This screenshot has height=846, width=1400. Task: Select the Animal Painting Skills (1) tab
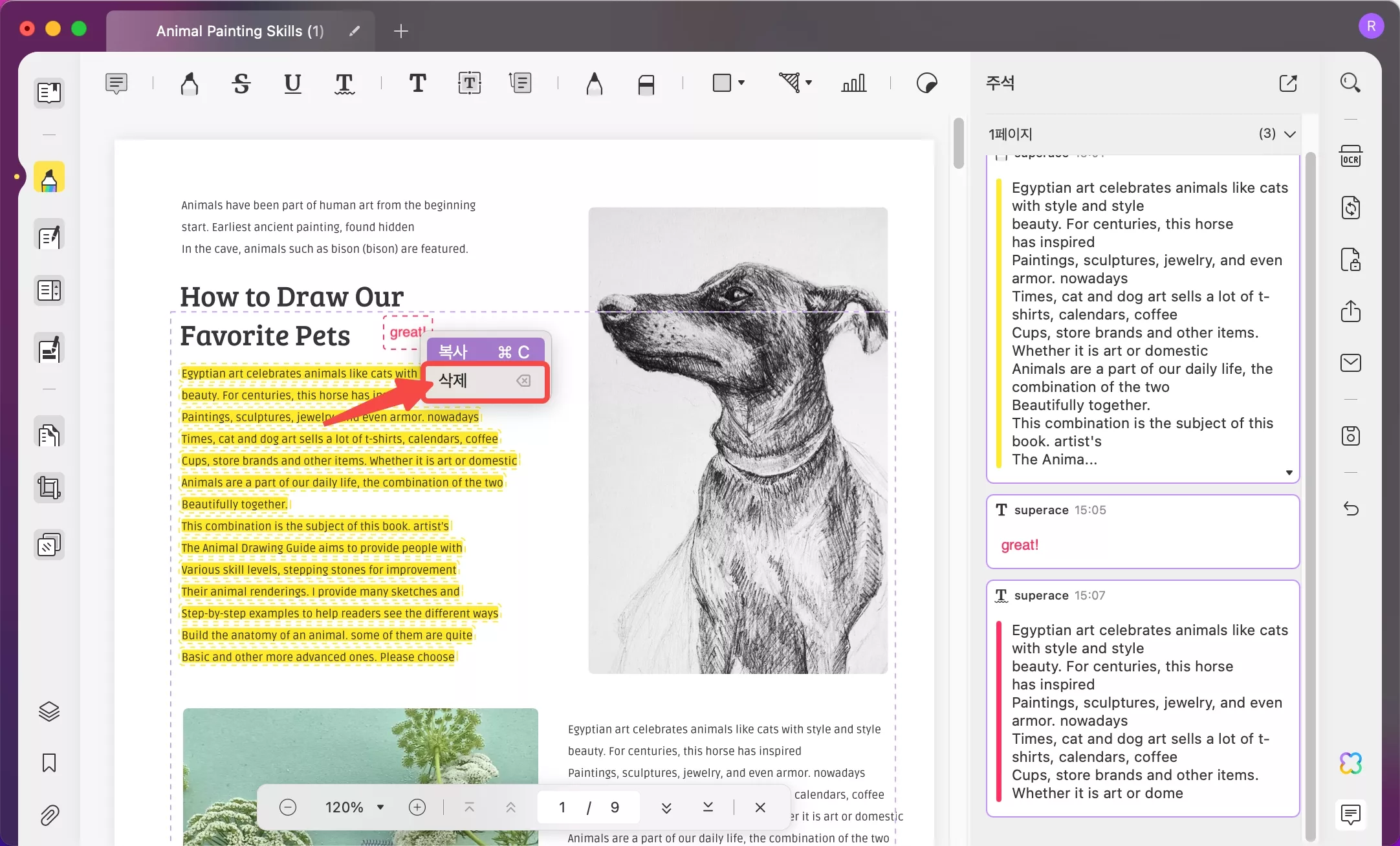pos(240,31)
